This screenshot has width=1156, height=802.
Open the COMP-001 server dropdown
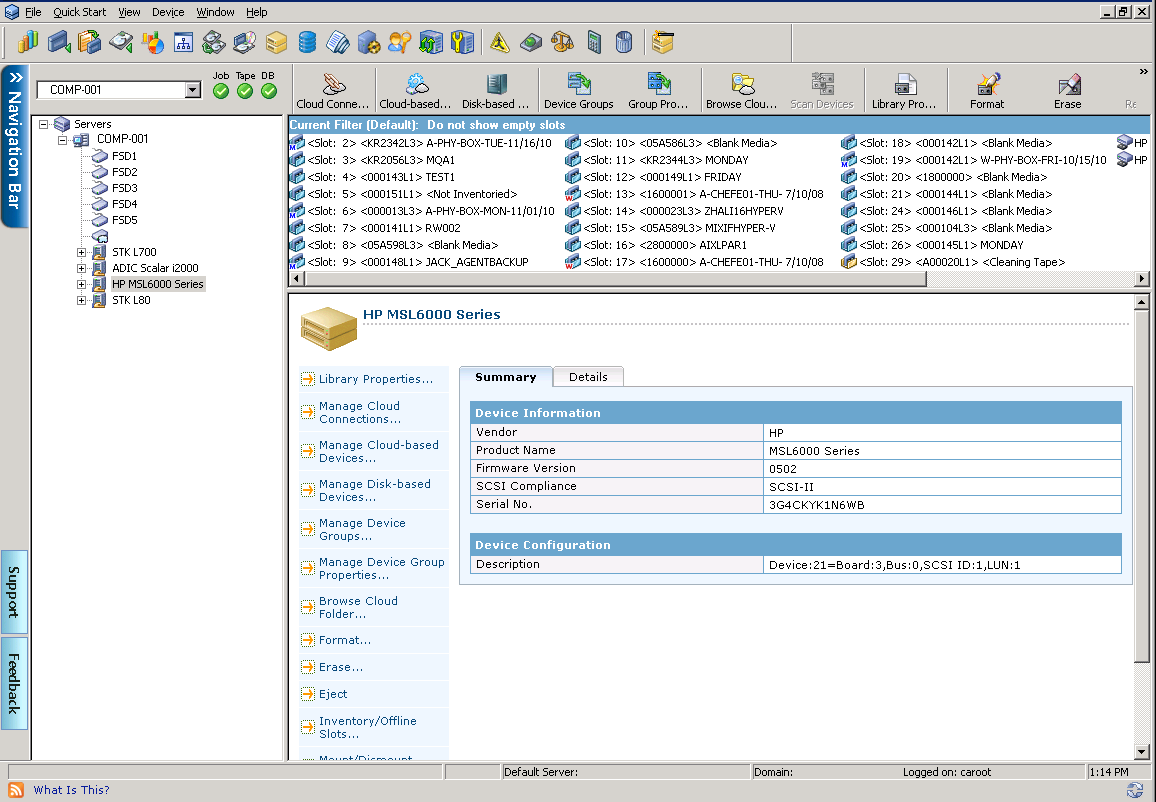click(x=193, y=90)
